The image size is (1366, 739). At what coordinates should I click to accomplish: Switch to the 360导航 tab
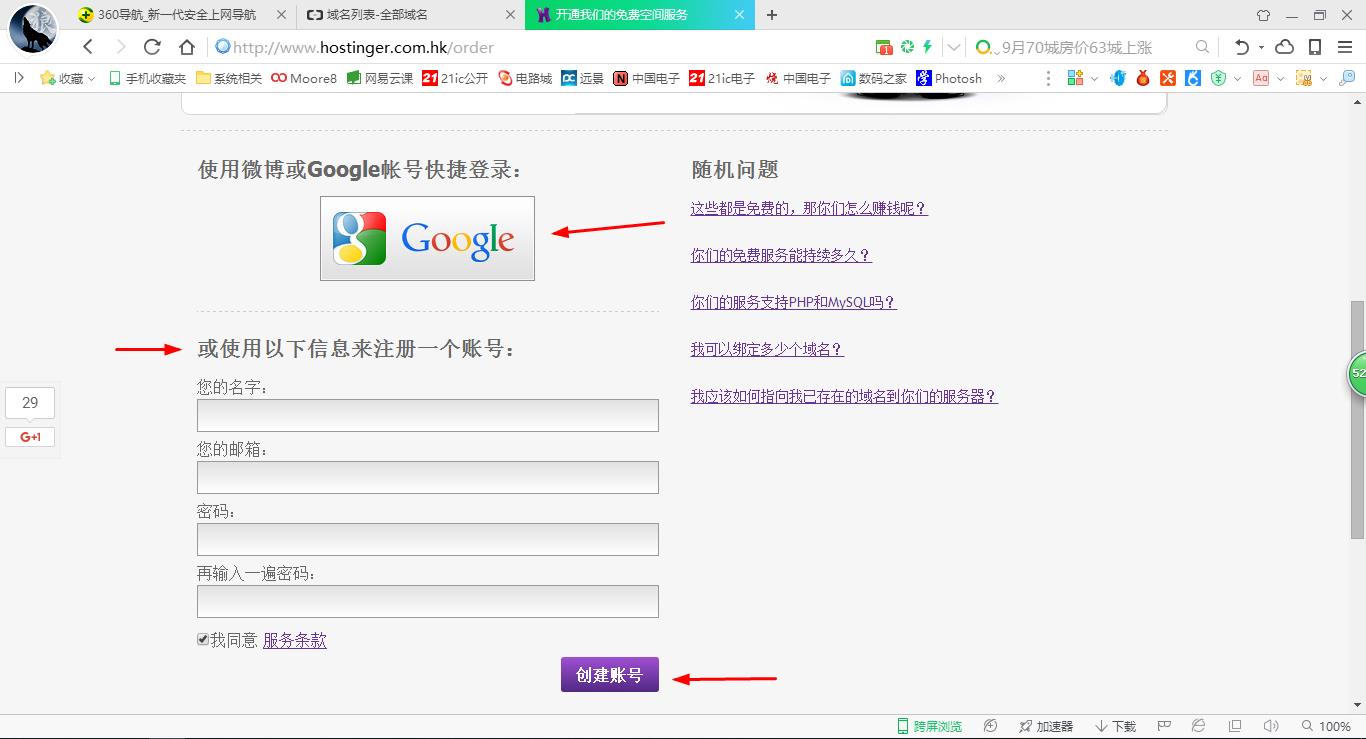(167, 15)
